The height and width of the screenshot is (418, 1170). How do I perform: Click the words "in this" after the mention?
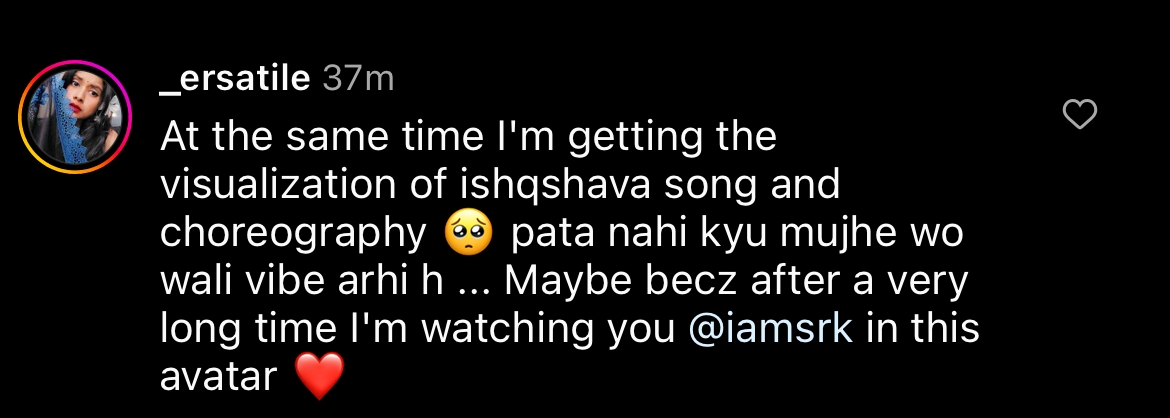(x=920, y=331)
